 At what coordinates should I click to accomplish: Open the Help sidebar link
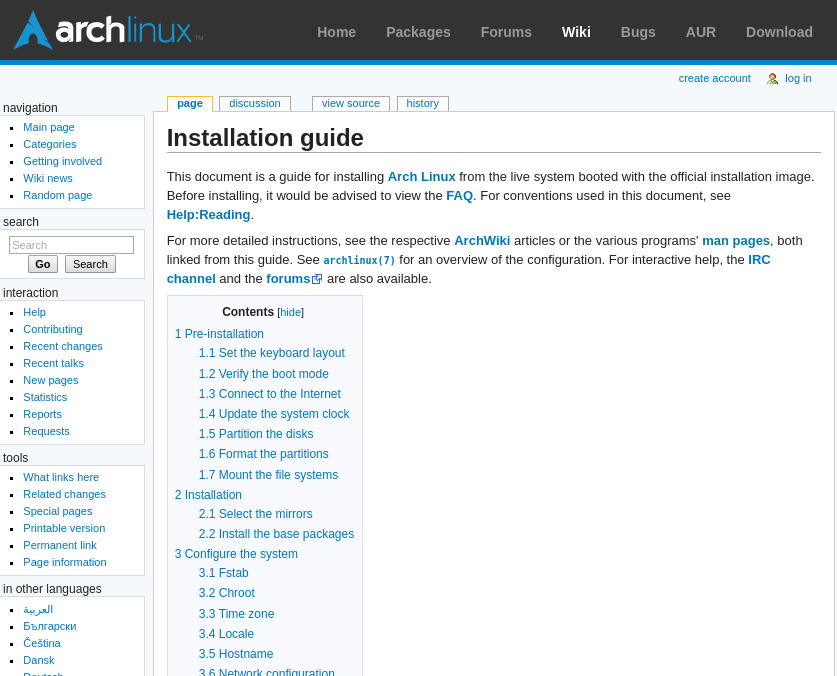click(x=34, y=312)
